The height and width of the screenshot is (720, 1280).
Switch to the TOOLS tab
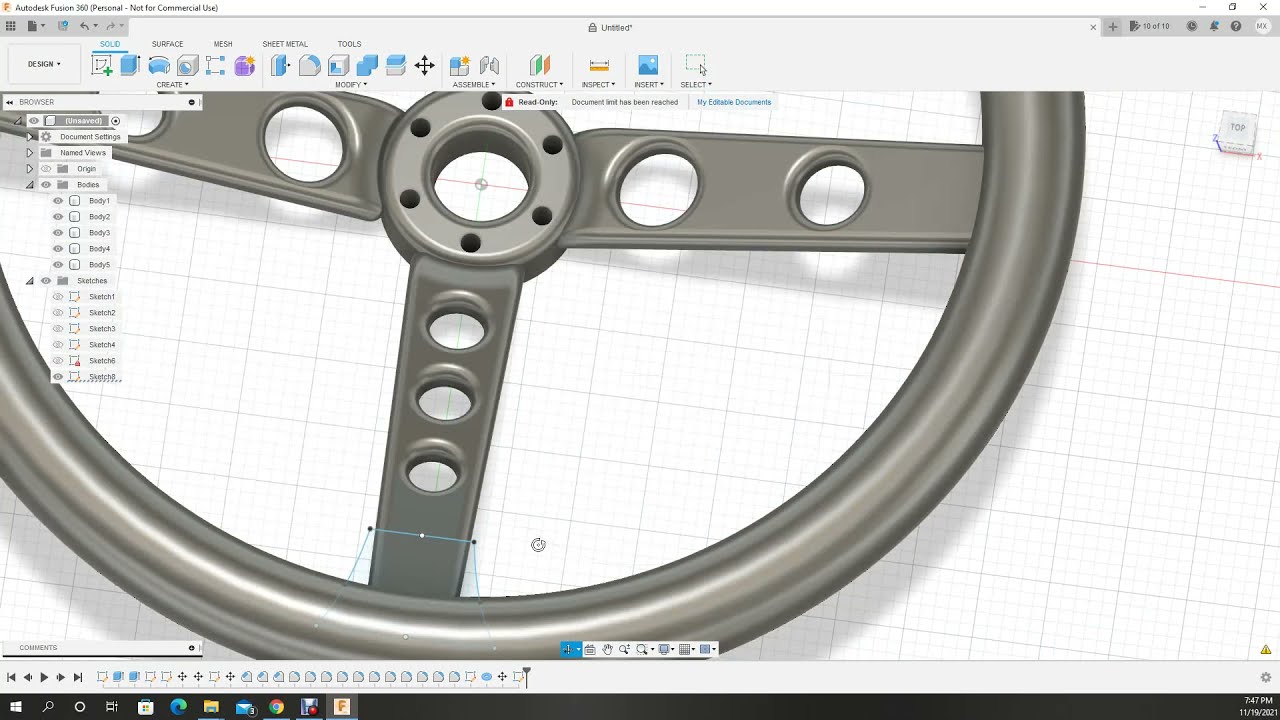point(349,44)
